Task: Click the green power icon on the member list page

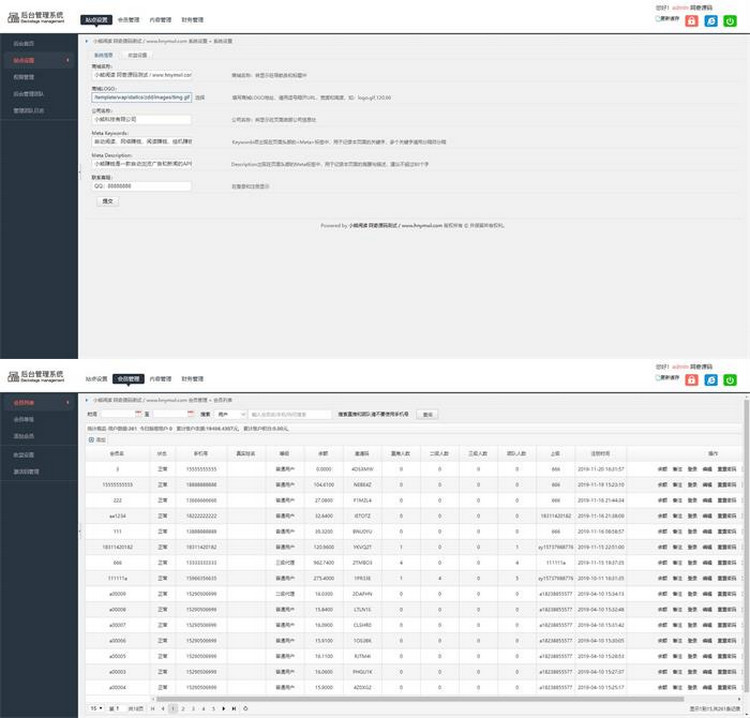Action: [x=730, y=380]
